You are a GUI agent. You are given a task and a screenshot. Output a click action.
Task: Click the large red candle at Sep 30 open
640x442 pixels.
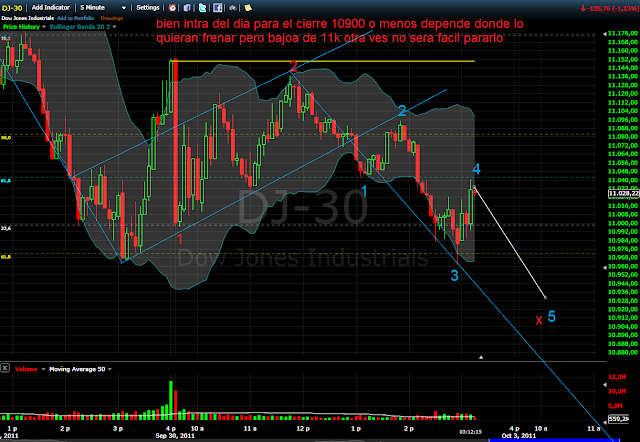click(x=176, y=142)
